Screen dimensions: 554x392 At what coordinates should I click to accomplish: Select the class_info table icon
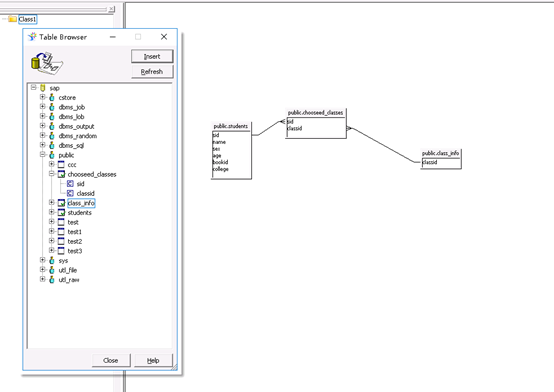point(61,203)
